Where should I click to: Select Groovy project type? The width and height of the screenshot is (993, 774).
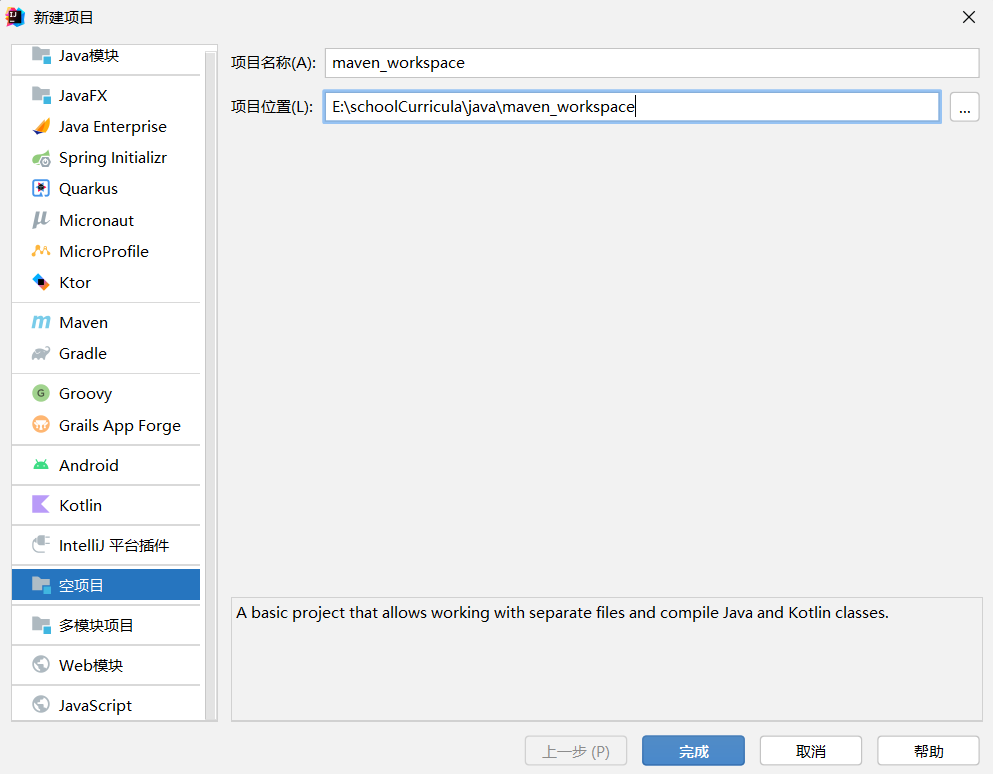[x=106, y=393]
